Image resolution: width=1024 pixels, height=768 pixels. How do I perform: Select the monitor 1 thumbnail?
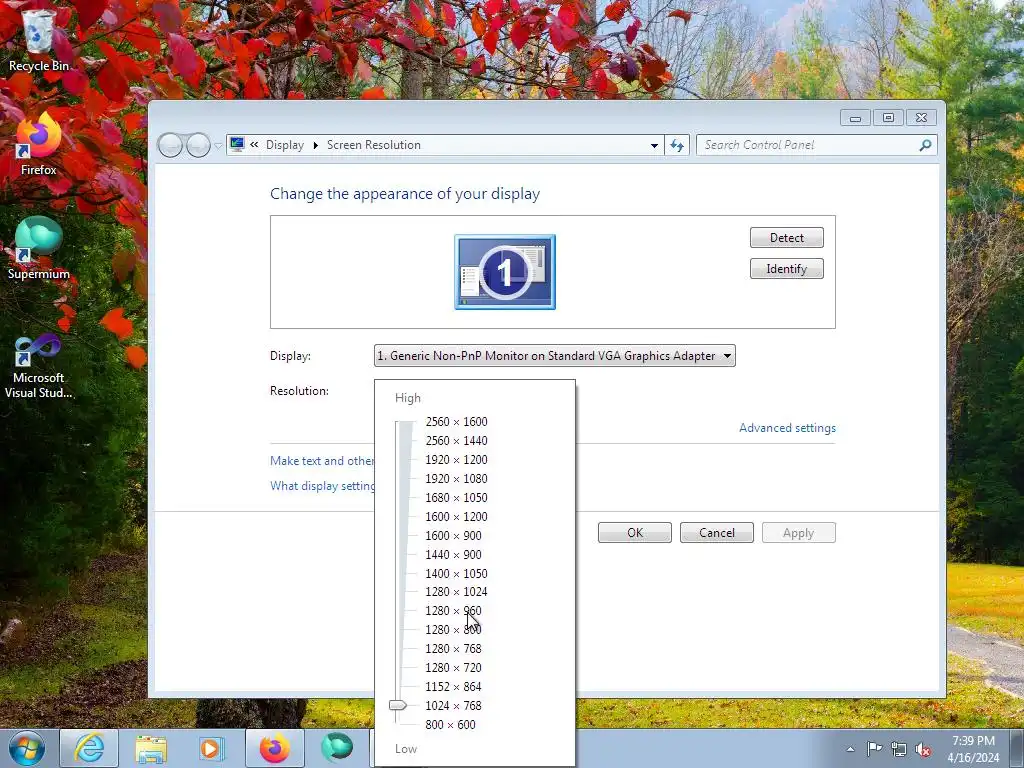click(505, 272)
